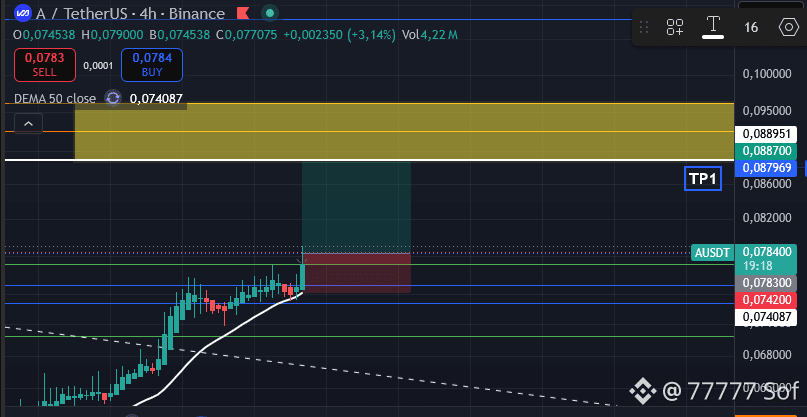This screenshot has width=807, height=417.
Task: Open drawing settings hexagon icon
Action: 788,27
